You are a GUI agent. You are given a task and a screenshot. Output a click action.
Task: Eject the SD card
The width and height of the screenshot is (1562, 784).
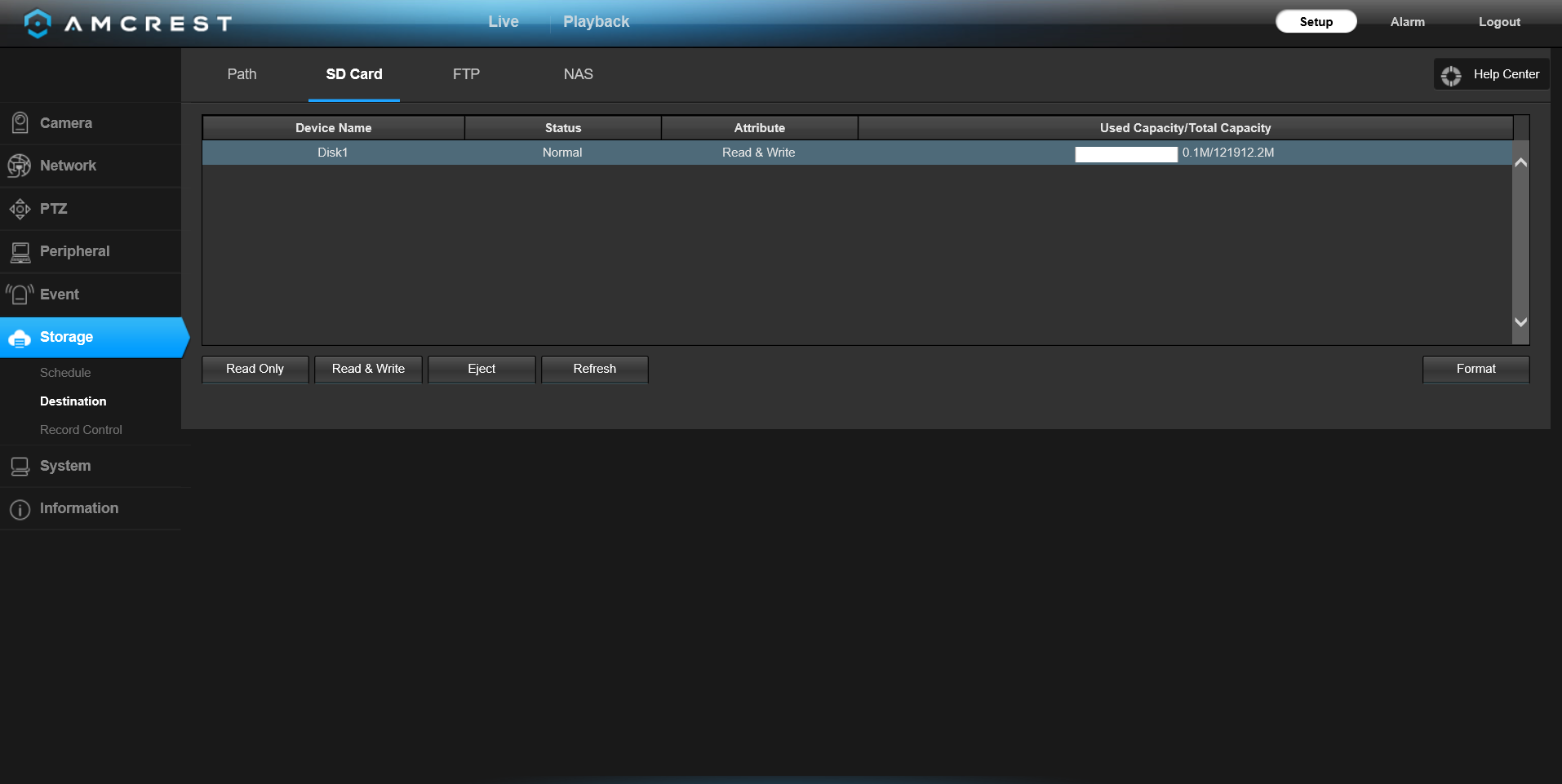pyautogui.click(x=481, y=369)
